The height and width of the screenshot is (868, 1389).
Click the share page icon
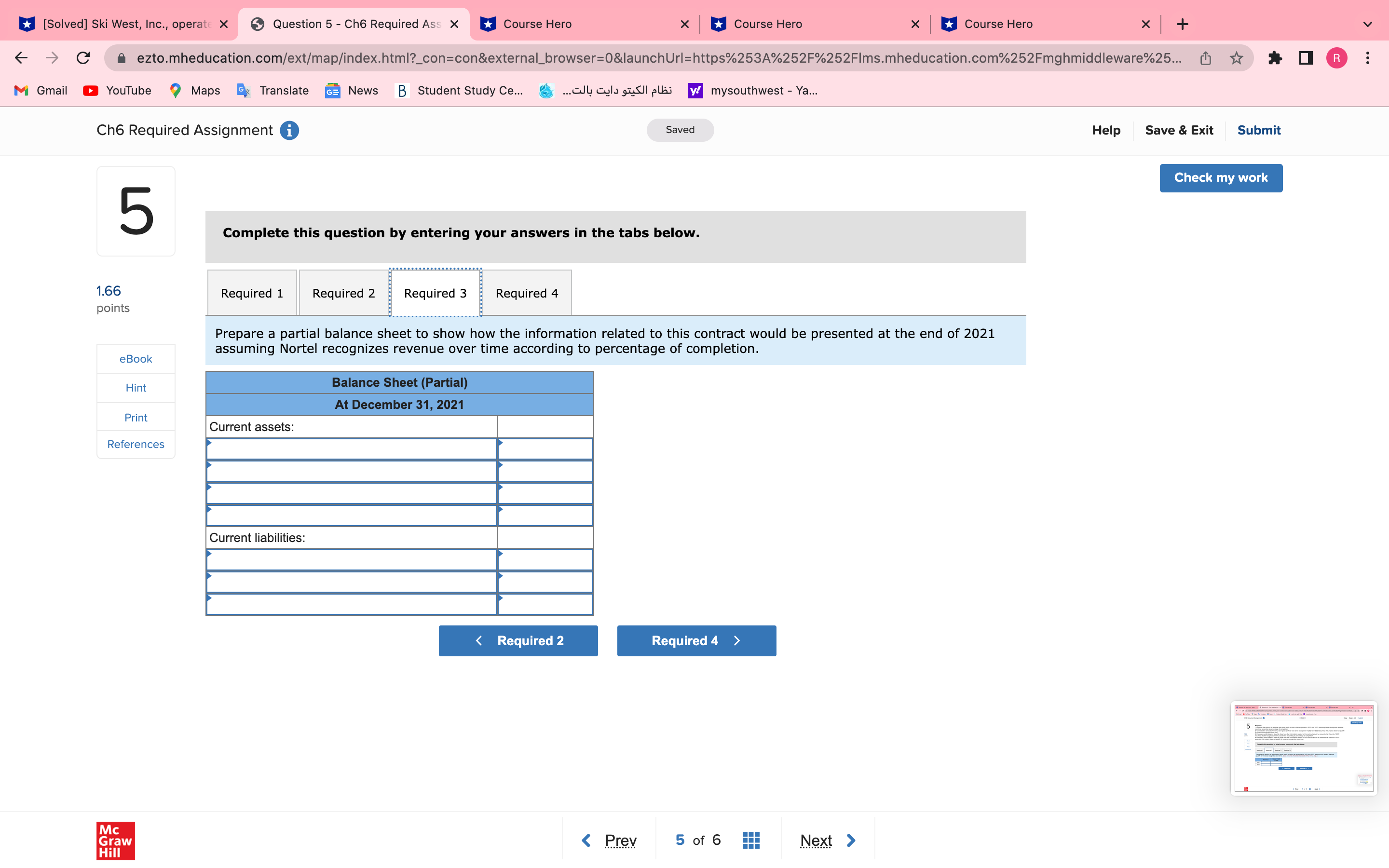point(1205,58)
